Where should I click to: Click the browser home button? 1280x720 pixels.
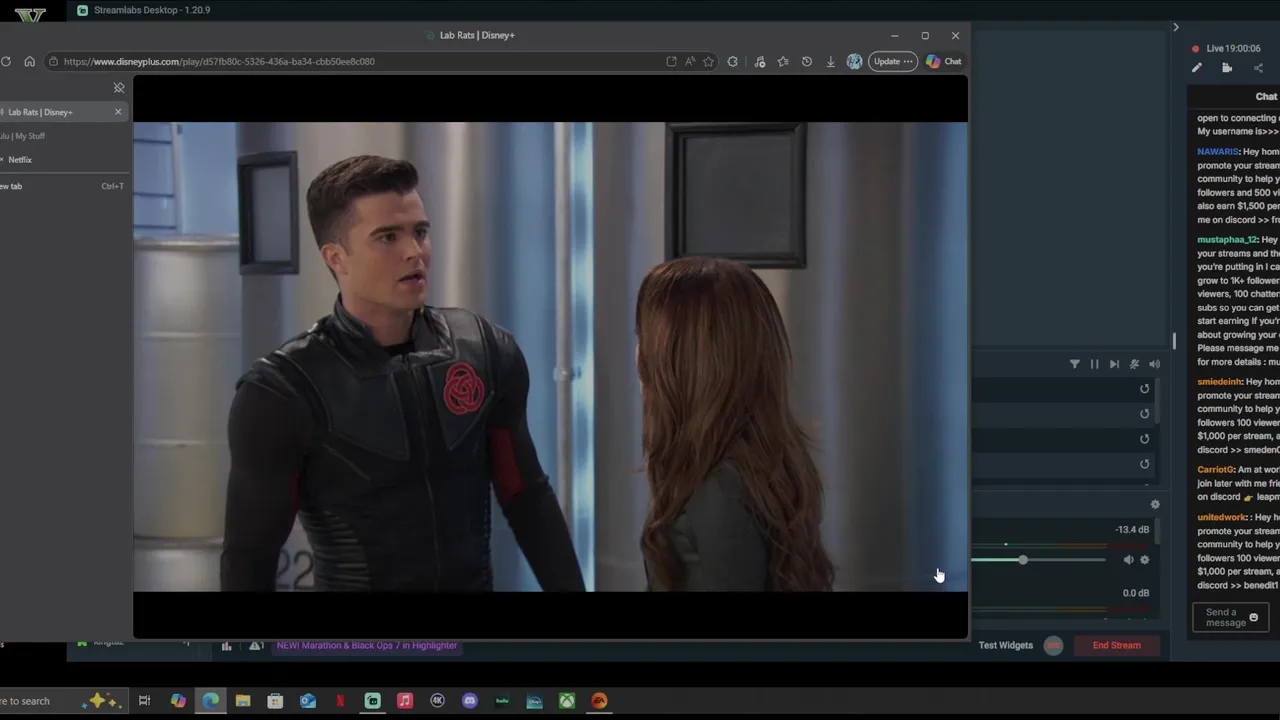click(x=29, y=61)
